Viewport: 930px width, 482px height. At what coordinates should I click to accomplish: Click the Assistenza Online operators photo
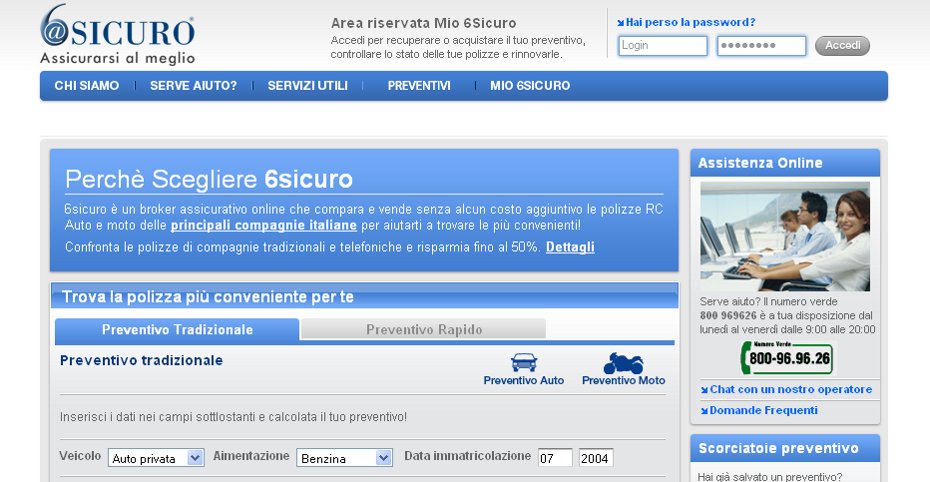pos(785,237)
